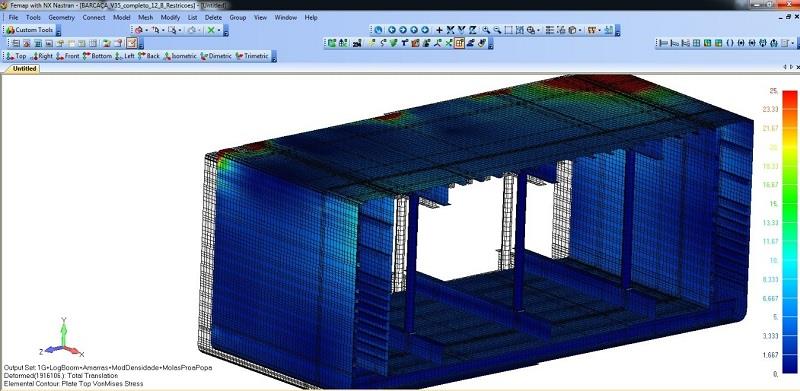Switch to the Untitled view tab
The image size is (800, 391).
(24, 68)
